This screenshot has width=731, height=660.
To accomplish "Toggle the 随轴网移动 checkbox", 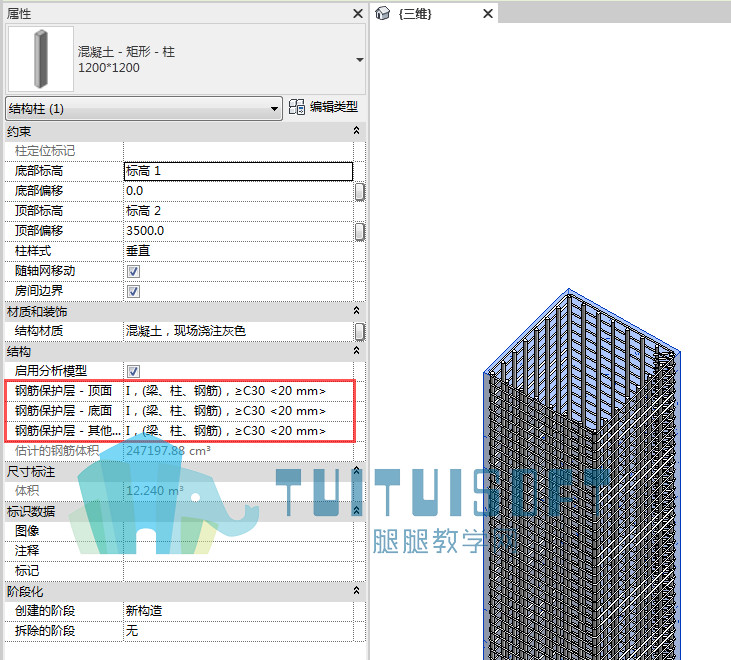I will [x=133, y=272].
